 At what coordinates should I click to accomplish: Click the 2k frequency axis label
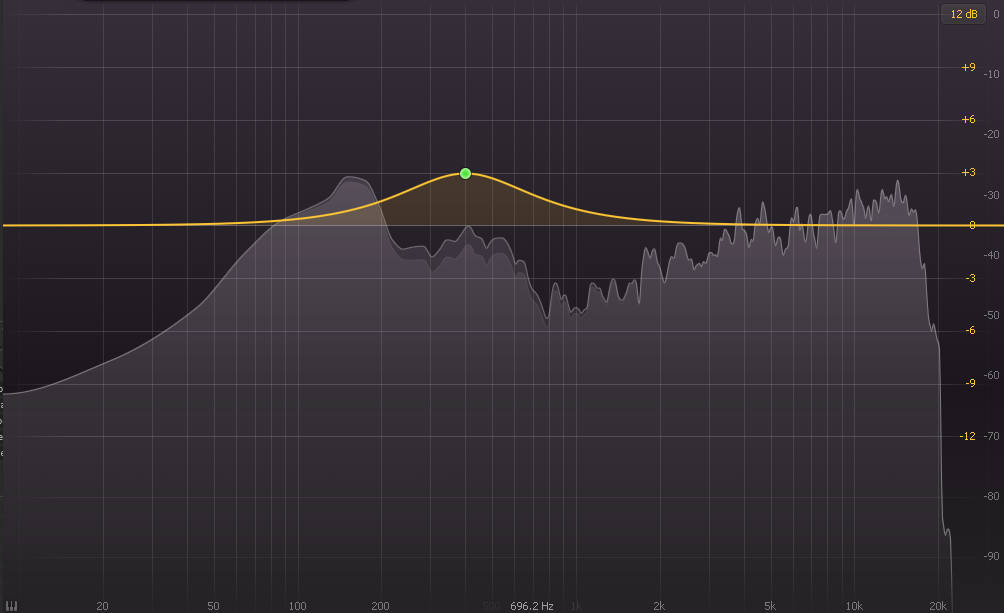coord(659,606)
